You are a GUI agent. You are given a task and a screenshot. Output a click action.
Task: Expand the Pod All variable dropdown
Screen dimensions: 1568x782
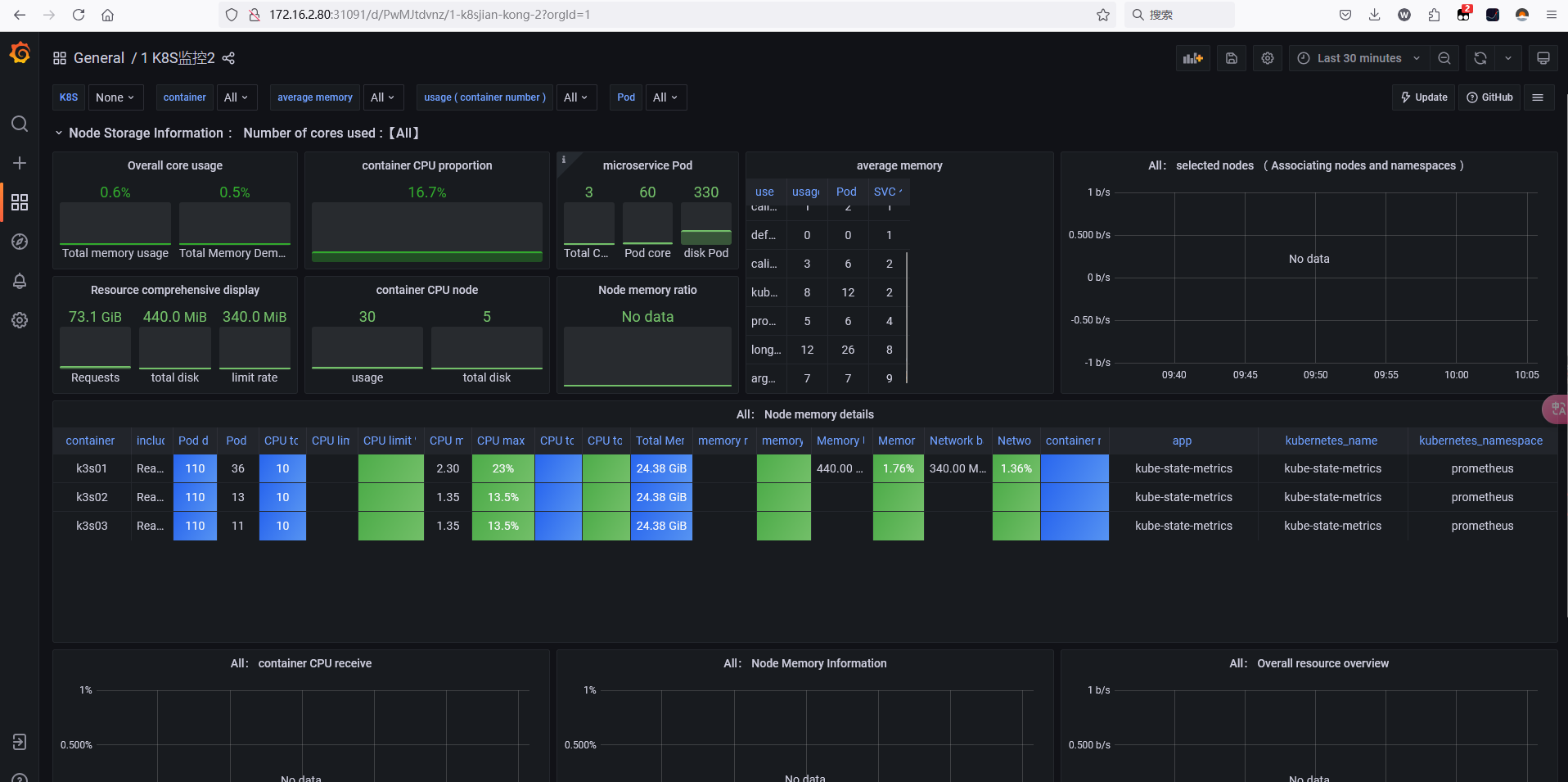(665, 97)
